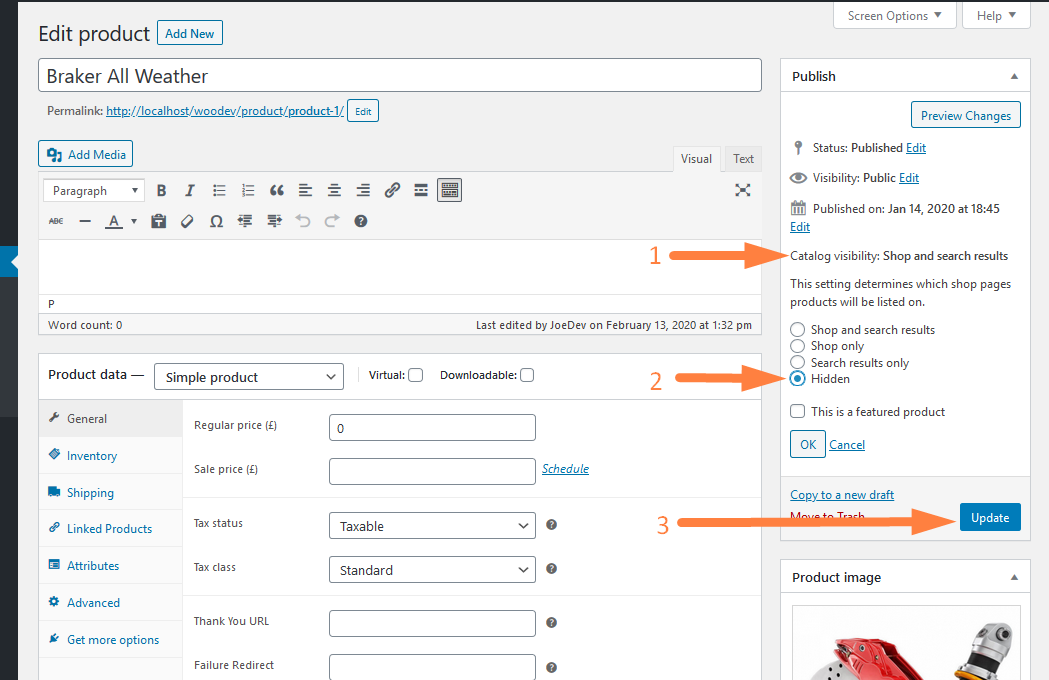
Task: Show help tip for Tax status
Action: (x=551, y=525)
